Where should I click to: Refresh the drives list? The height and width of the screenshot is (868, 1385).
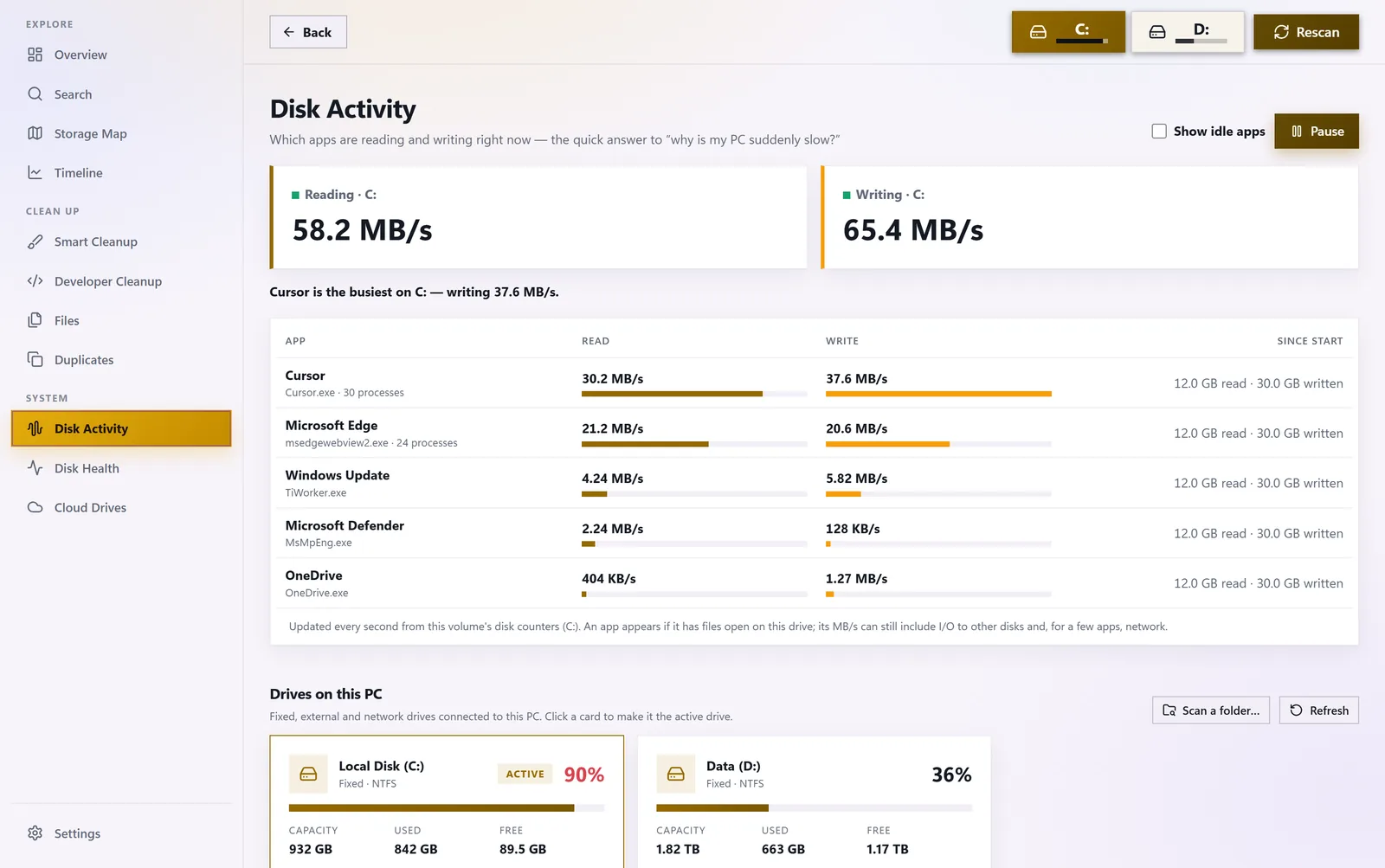1319,710
